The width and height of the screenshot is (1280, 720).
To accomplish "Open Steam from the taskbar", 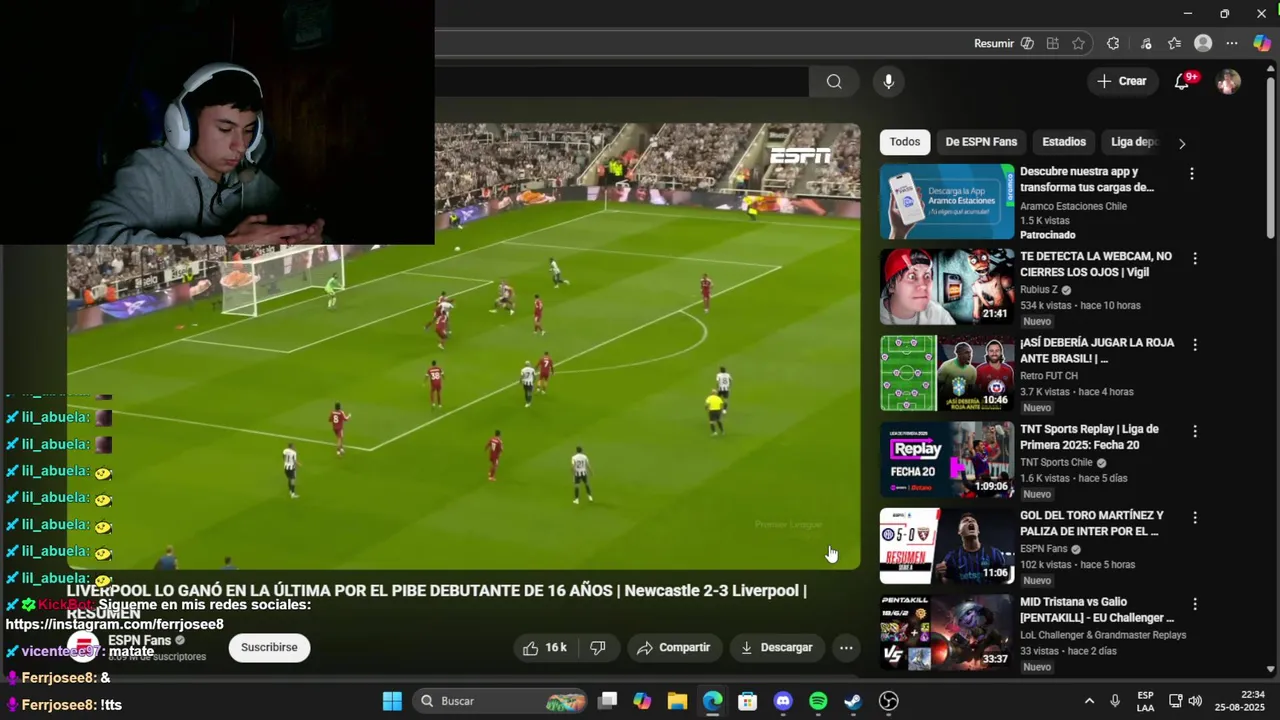I will 853,701.
